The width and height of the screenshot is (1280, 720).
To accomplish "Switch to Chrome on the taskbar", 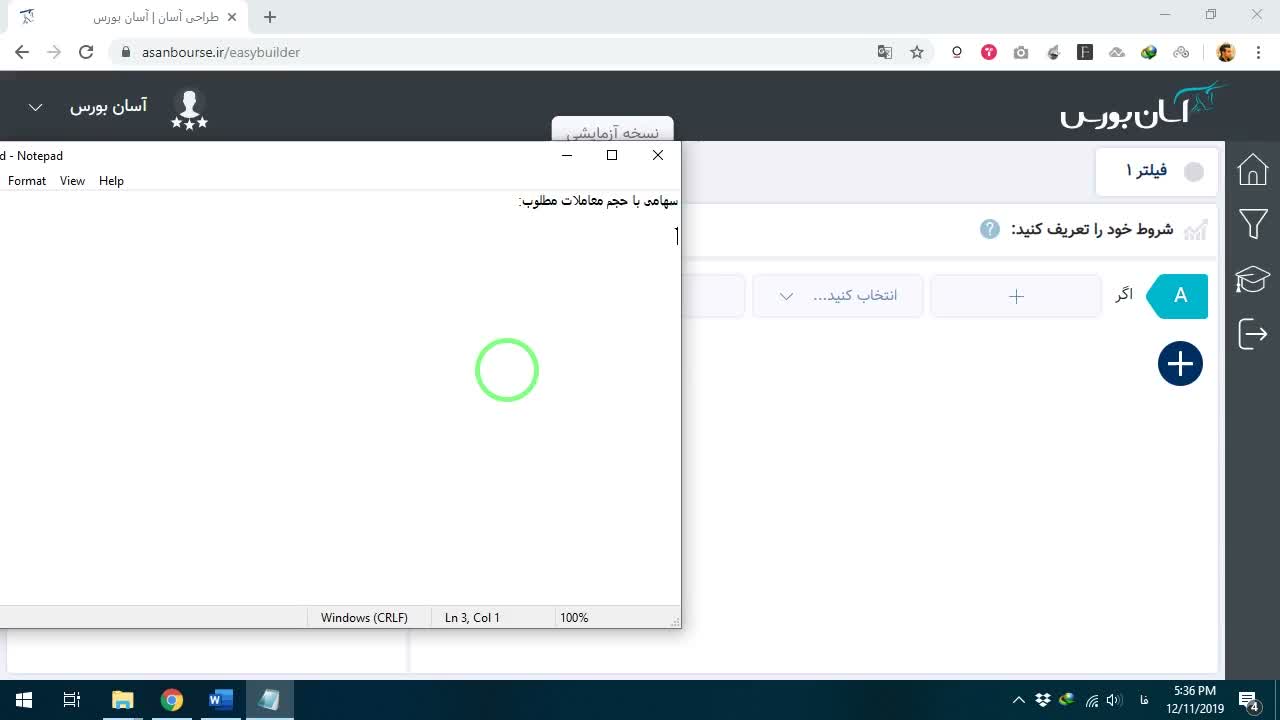I will point(171,700).
